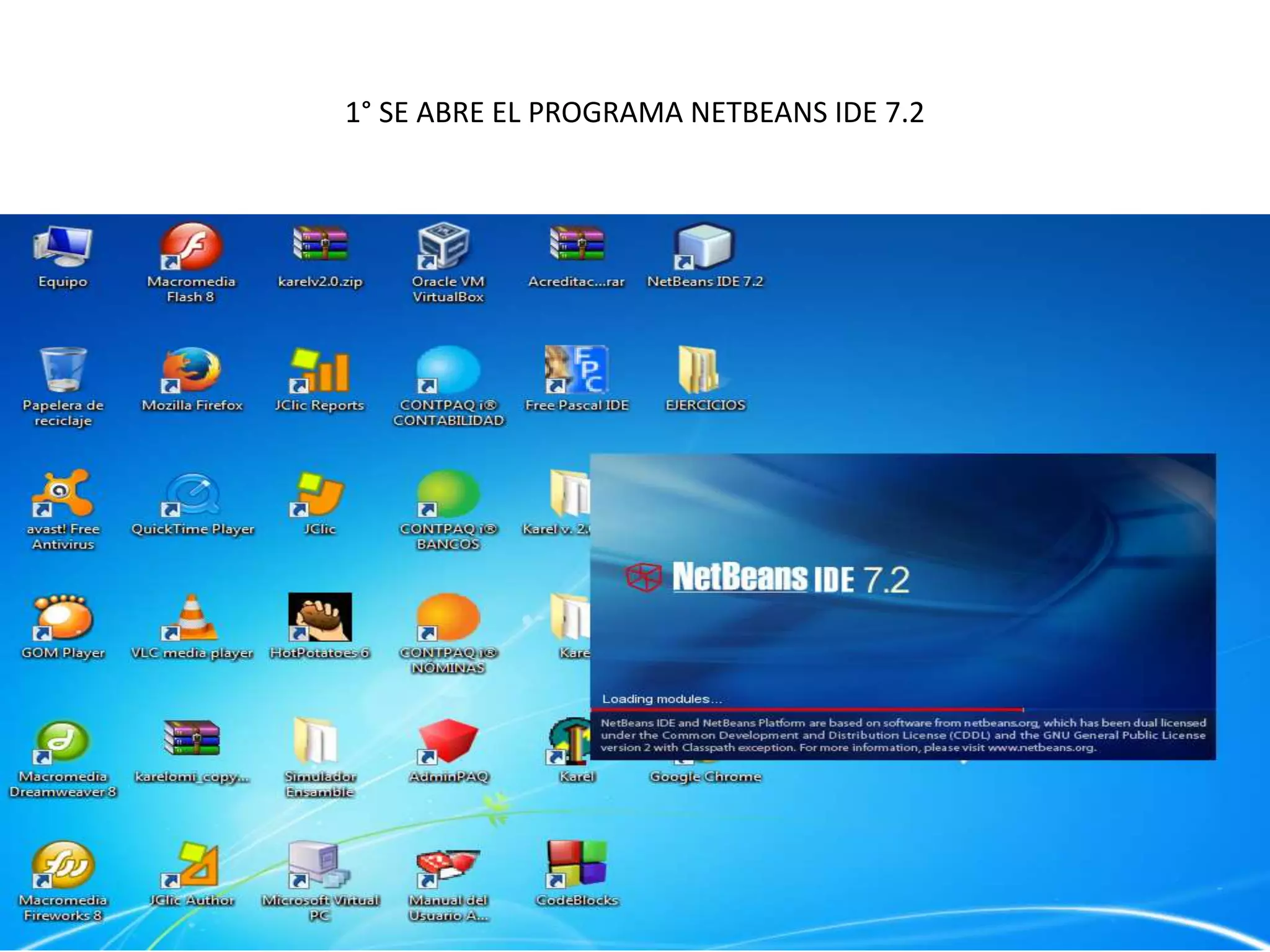Open the Microsoft Virtual PC shortcut
Screen dimensions: 1270x952
pos(319,865)
